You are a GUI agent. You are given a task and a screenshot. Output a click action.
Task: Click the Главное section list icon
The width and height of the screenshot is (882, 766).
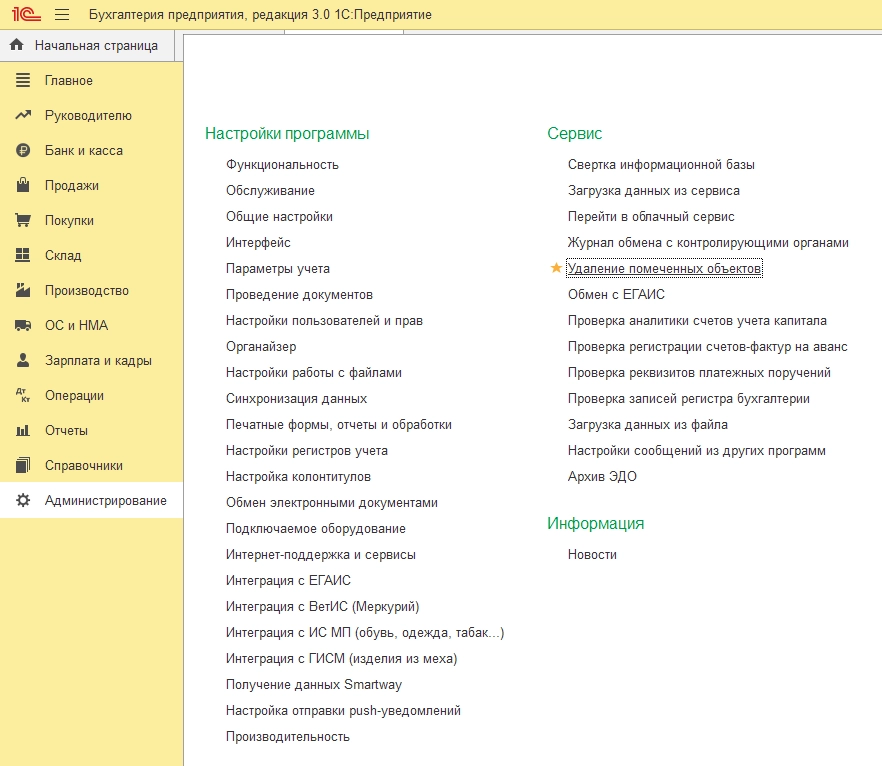tap(23, 80)
